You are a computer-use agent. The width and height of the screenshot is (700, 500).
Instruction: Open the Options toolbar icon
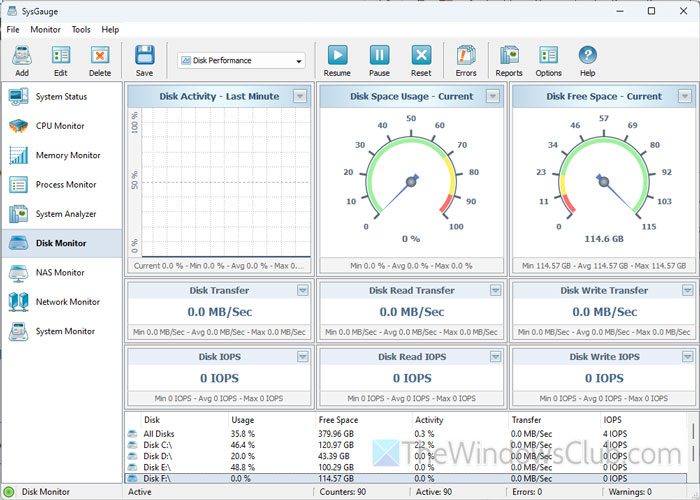(548, 56)
